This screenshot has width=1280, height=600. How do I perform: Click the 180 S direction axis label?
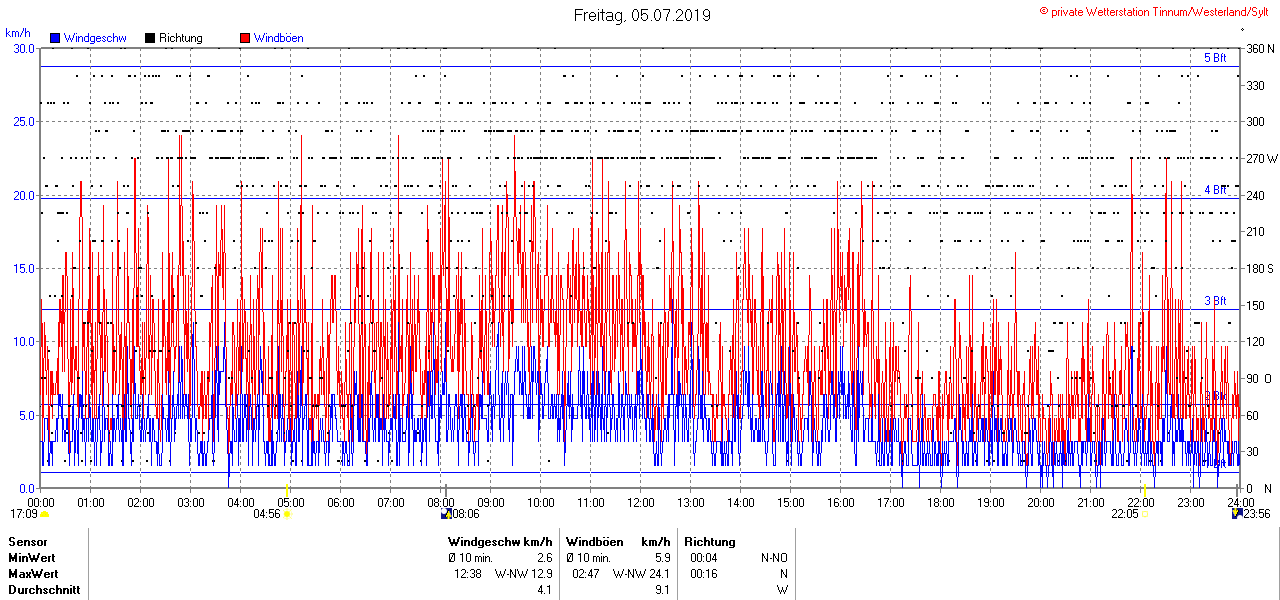[x=1260, y=268]
